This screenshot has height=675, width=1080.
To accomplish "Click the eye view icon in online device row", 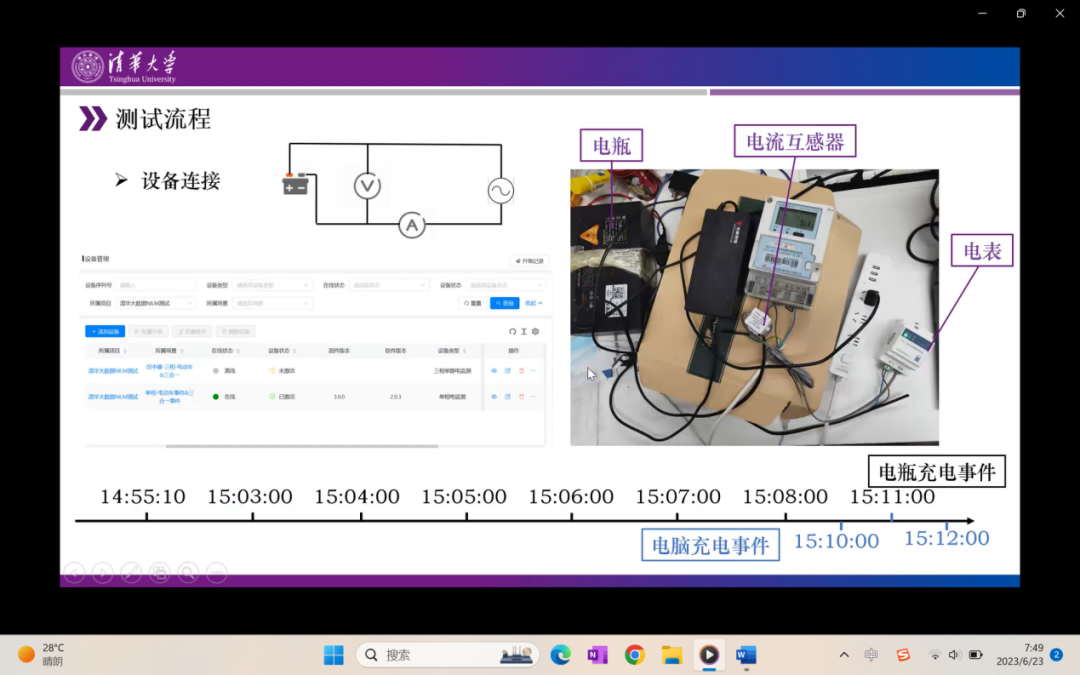I will pyautogui.click(x=494, y=397).
